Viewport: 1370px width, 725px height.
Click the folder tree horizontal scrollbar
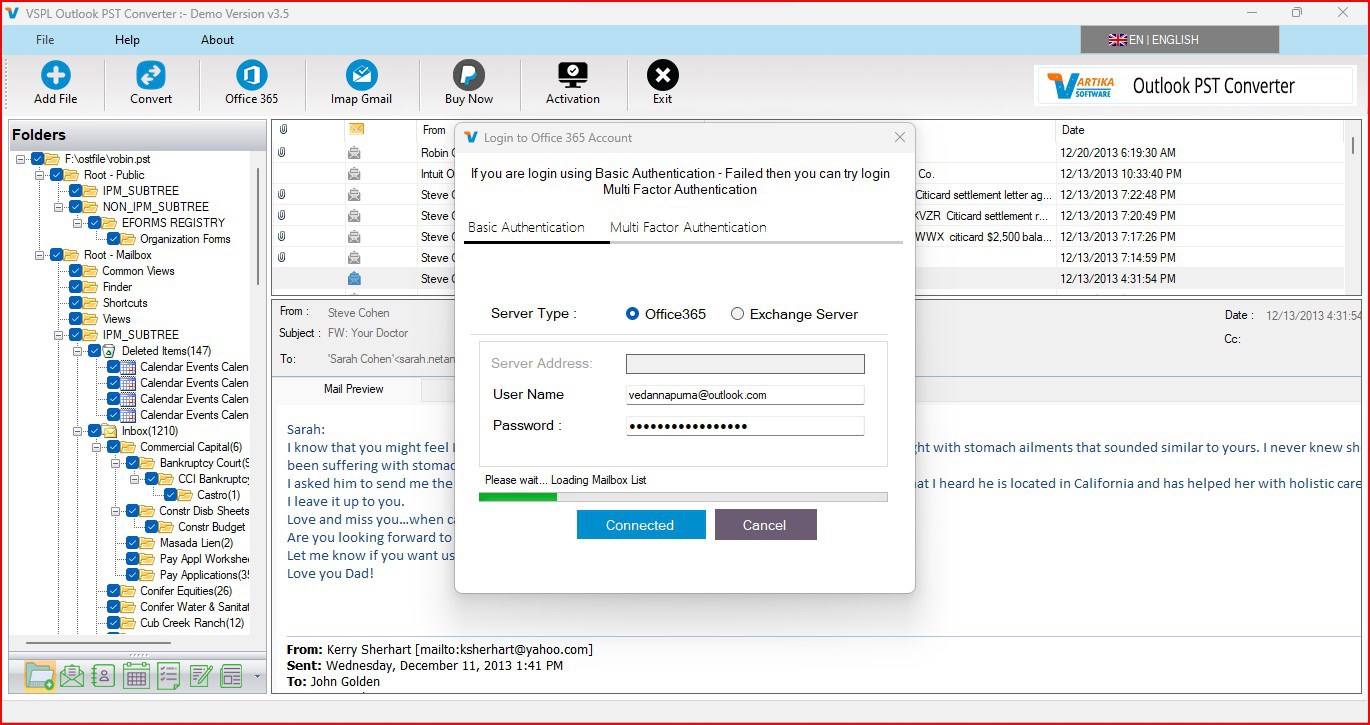98,643
